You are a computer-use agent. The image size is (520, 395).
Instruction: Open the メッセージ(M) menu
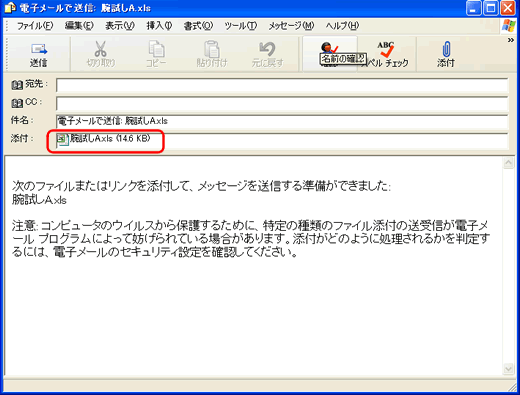291,26
